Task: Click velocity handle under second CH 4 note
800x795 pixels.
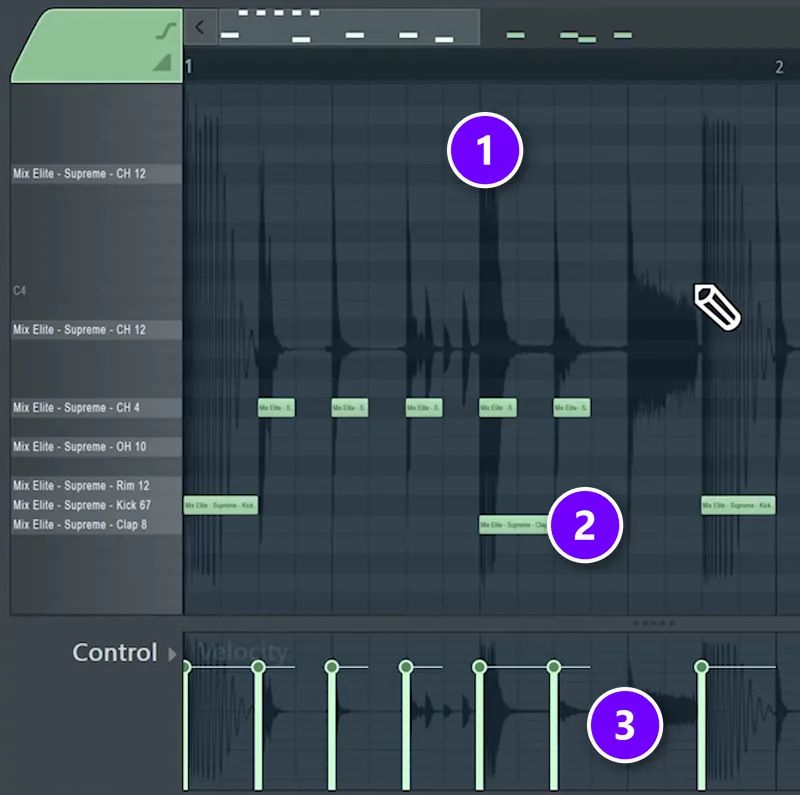Action: [x=332, y=667]
